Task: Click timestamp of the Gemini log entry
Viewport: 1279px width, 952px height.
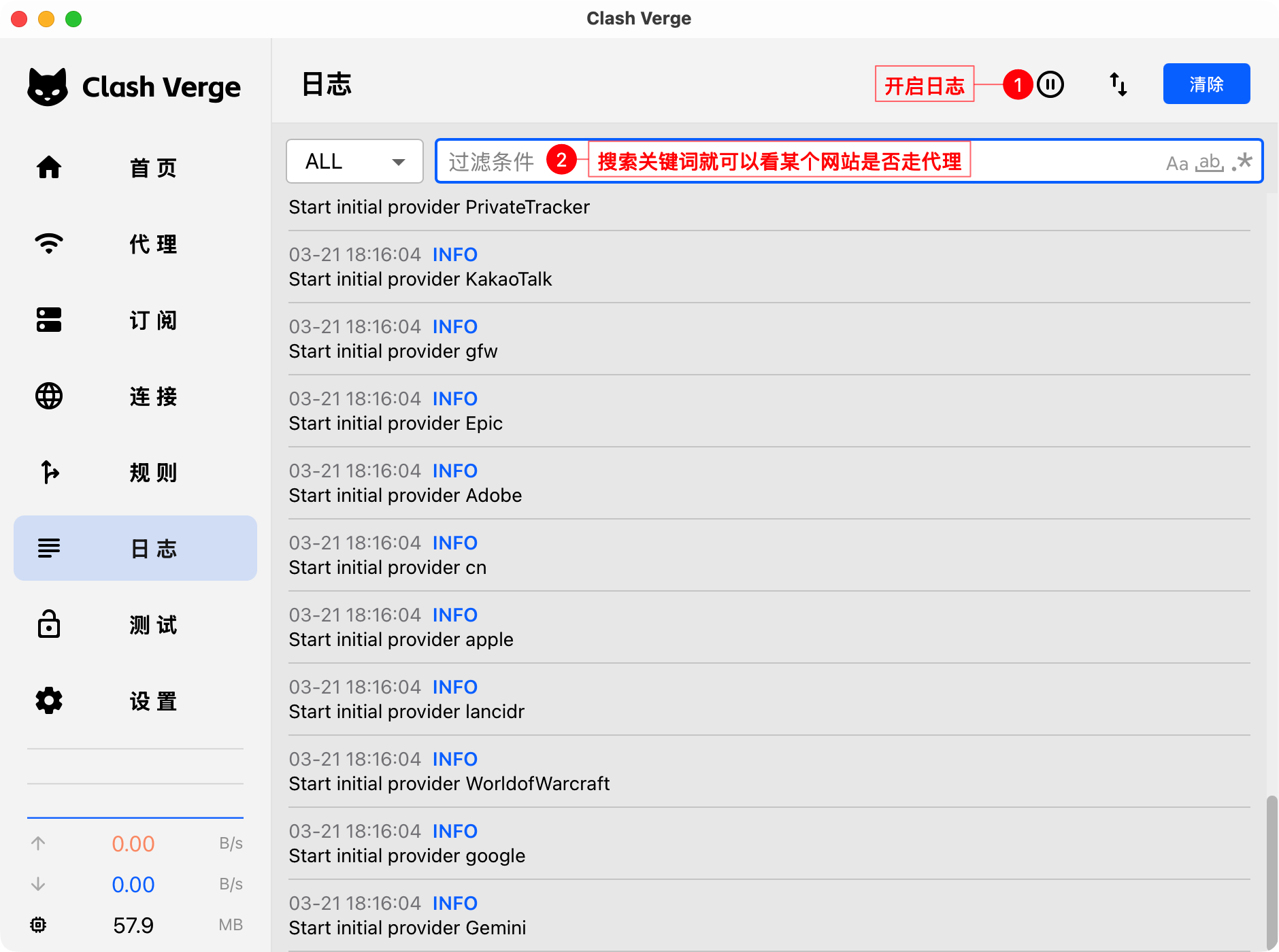Action: coord(355,903)
